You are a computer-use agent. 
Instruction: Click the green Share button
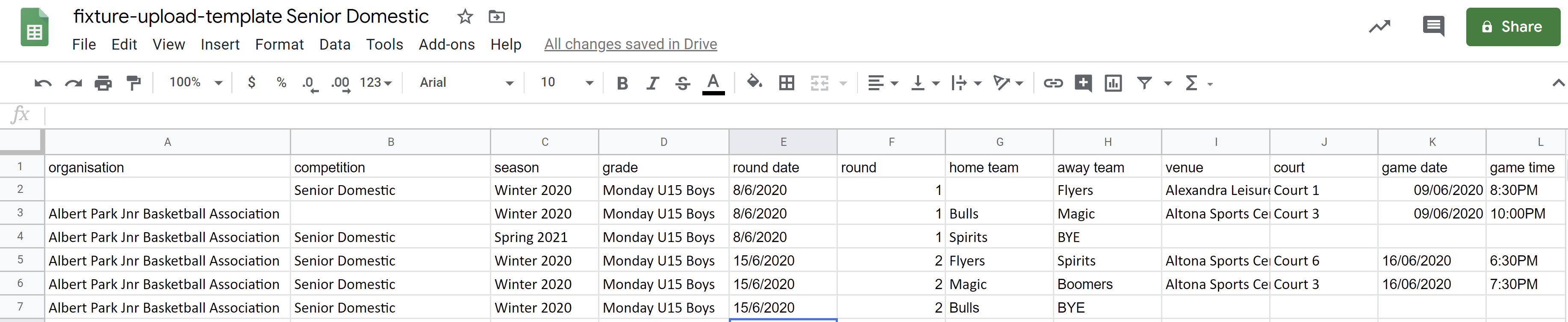click(x=1512, y=27)
